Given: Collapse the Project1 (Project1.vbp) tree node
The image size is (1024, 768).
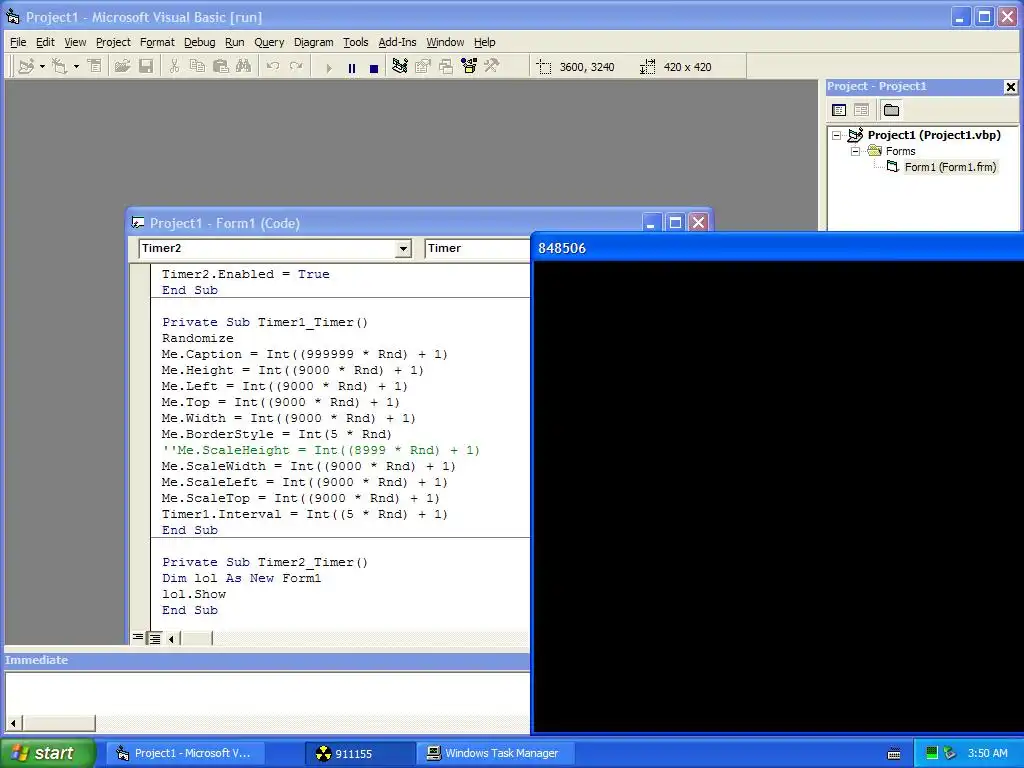Looking at the screenshot, I should [837, 135].
